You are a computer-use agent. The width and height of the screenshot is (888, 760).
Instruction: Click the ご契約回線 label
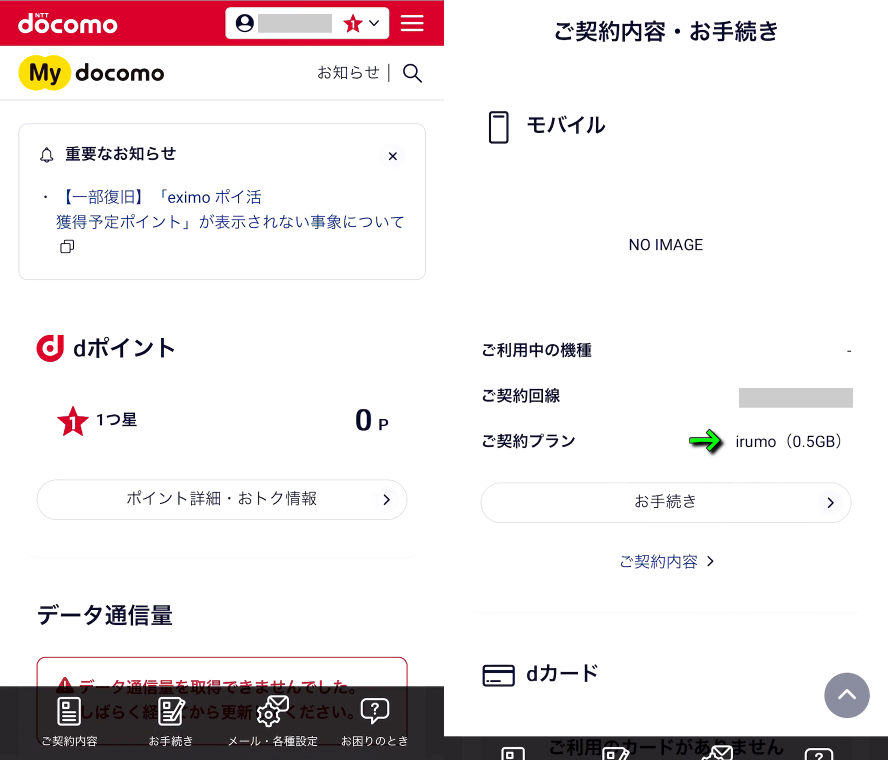coord(520,395)
